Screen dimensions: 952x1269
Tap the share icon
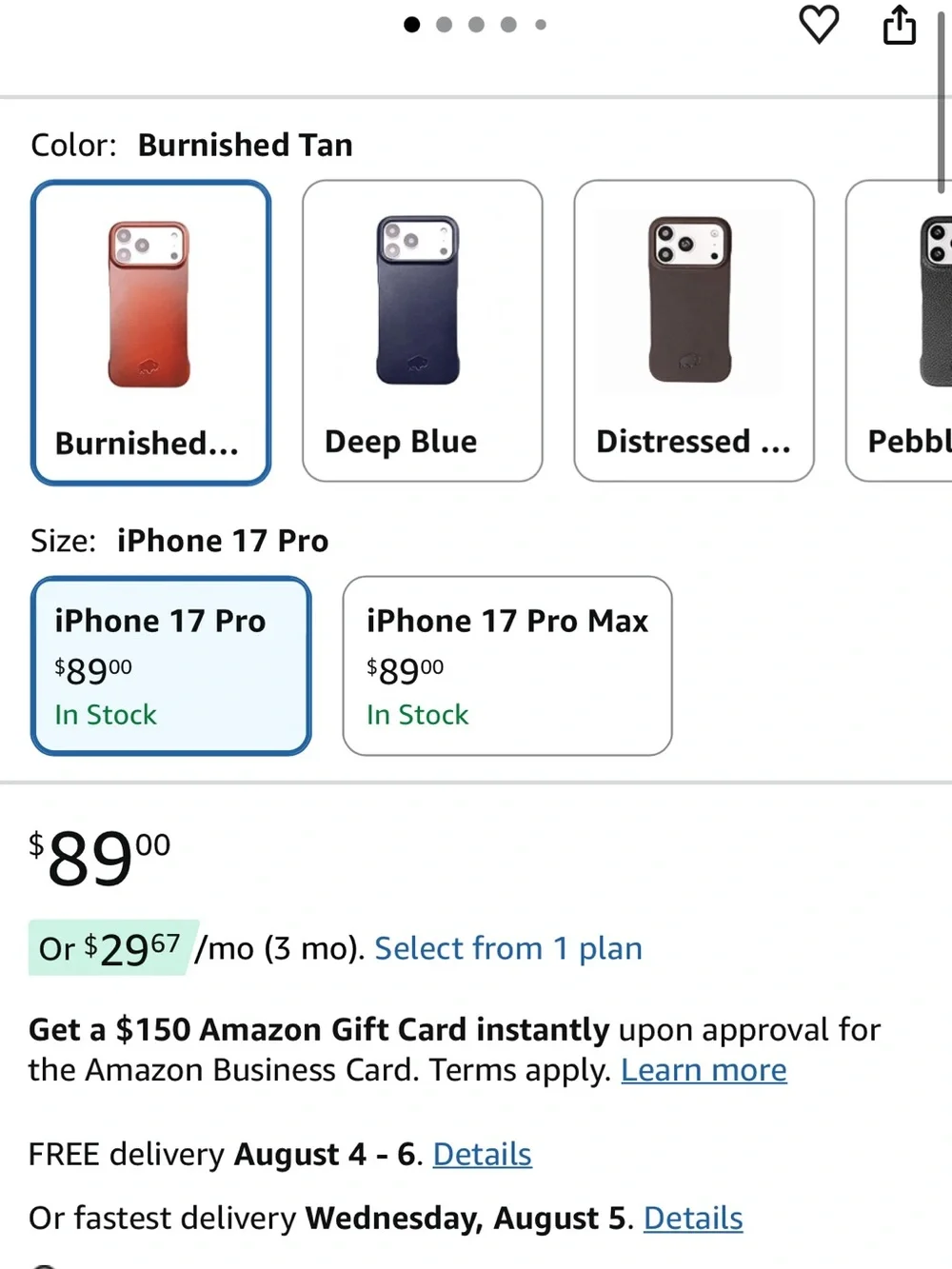[900, 25]
